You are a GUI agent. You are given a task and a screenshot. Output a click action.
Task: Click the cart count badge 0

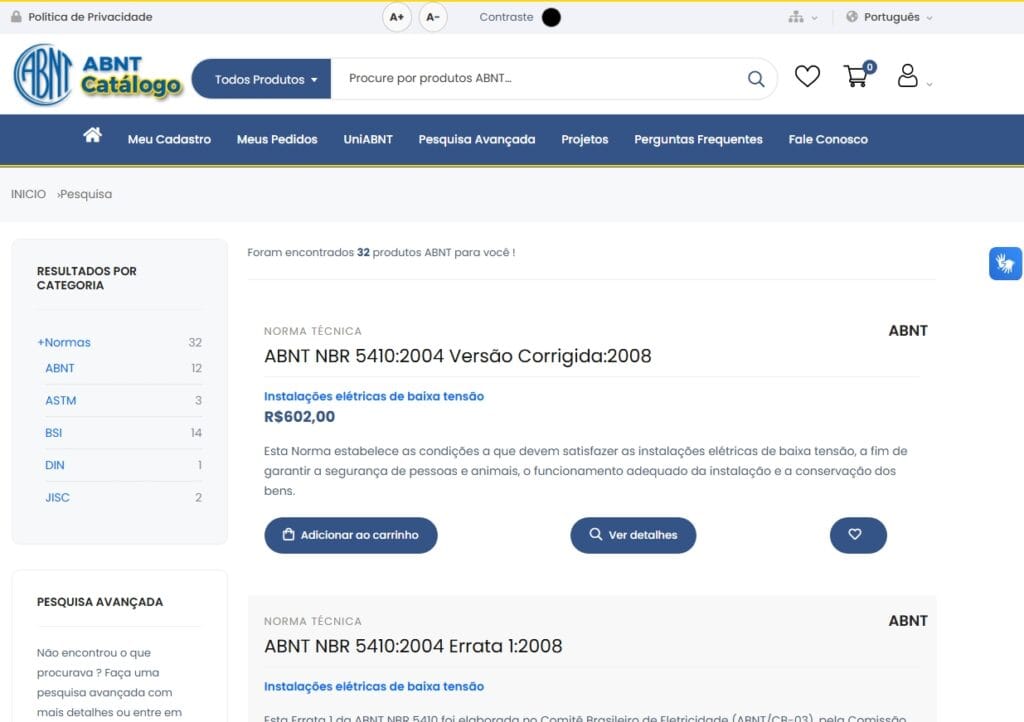click(x=870, y=67)
